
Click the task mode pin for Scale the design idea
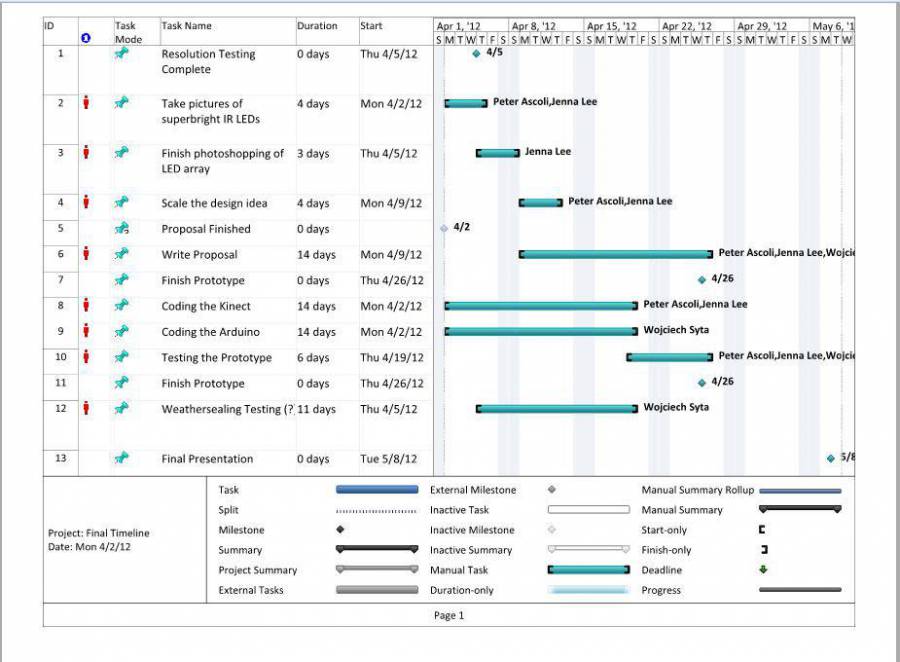click(x=121, y=202)
